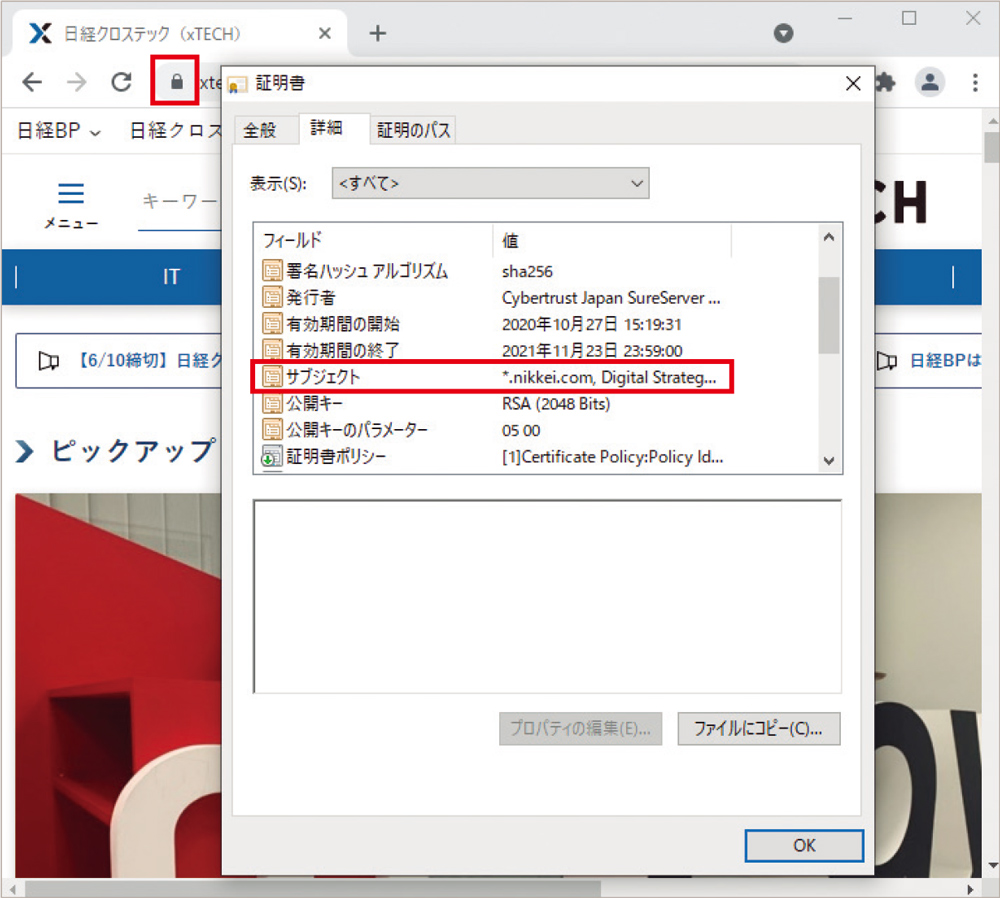Click the IT navigation item
Viewport: 1000px width, 898px height.
[171, 277]
